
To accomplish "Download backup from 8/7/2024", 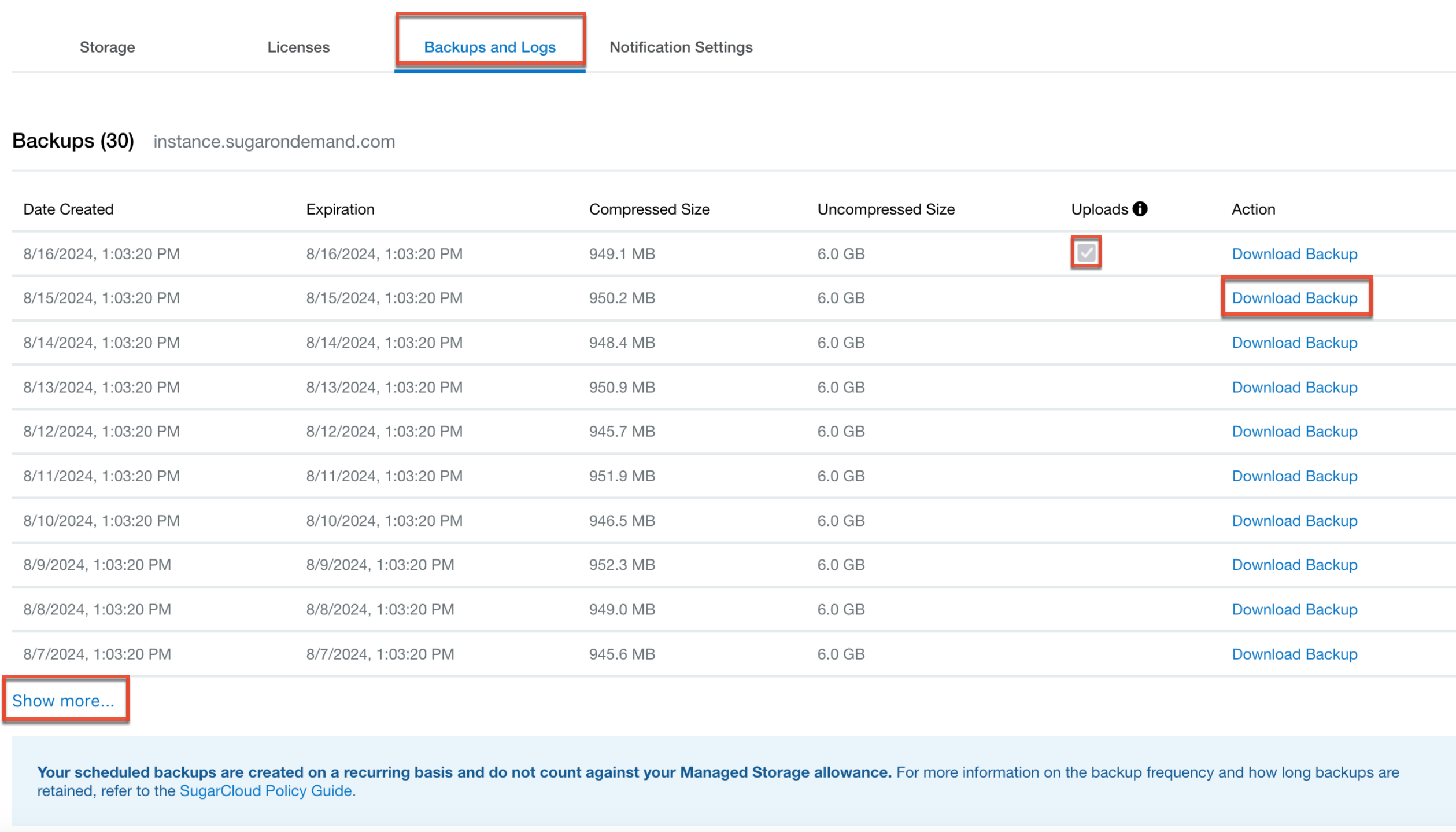I will (x=1294, y=654).
